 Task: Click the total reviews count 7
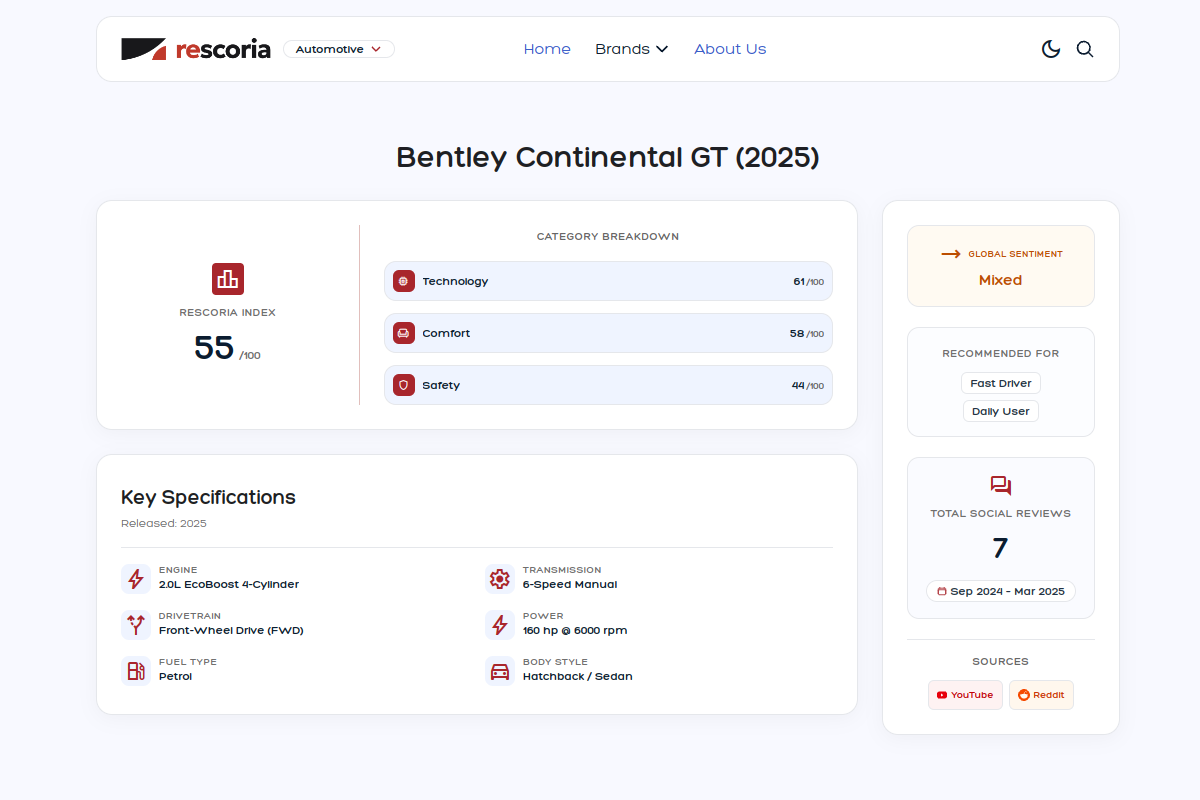click(x=1001, y=548)
